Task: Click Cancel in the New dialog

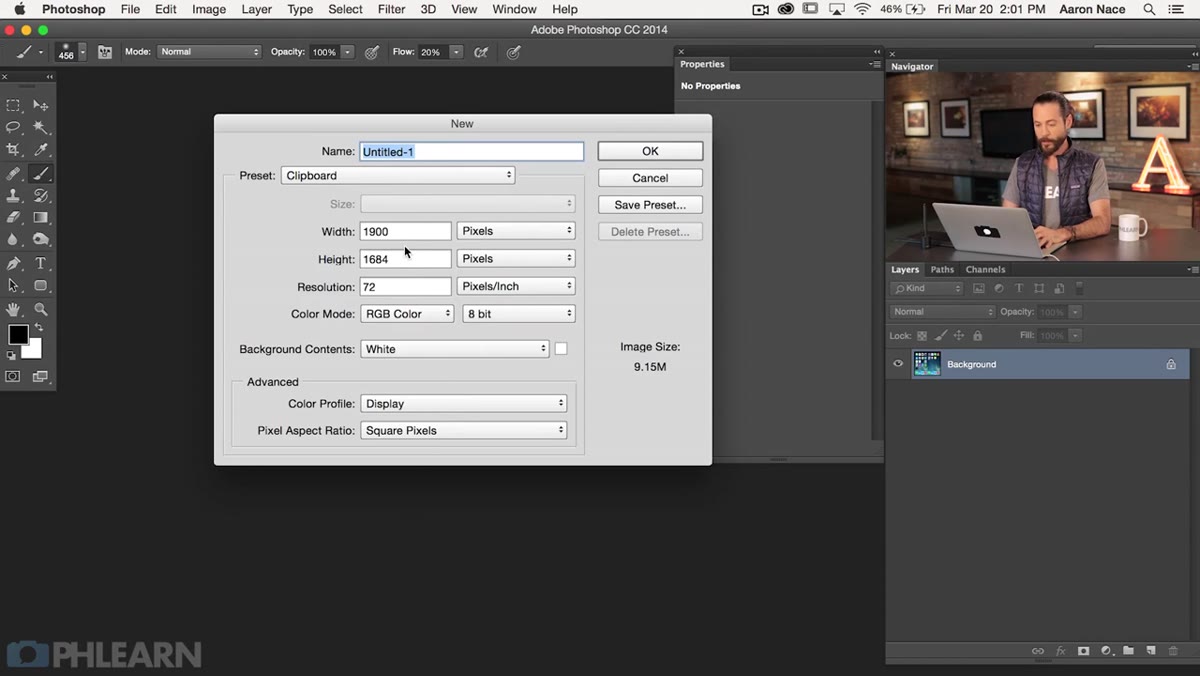Action: [x=650, y=178]
